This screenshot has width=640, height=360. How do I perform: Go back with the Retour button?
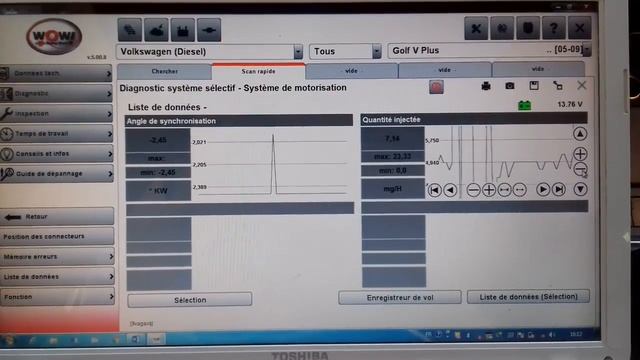pos(57,217)
